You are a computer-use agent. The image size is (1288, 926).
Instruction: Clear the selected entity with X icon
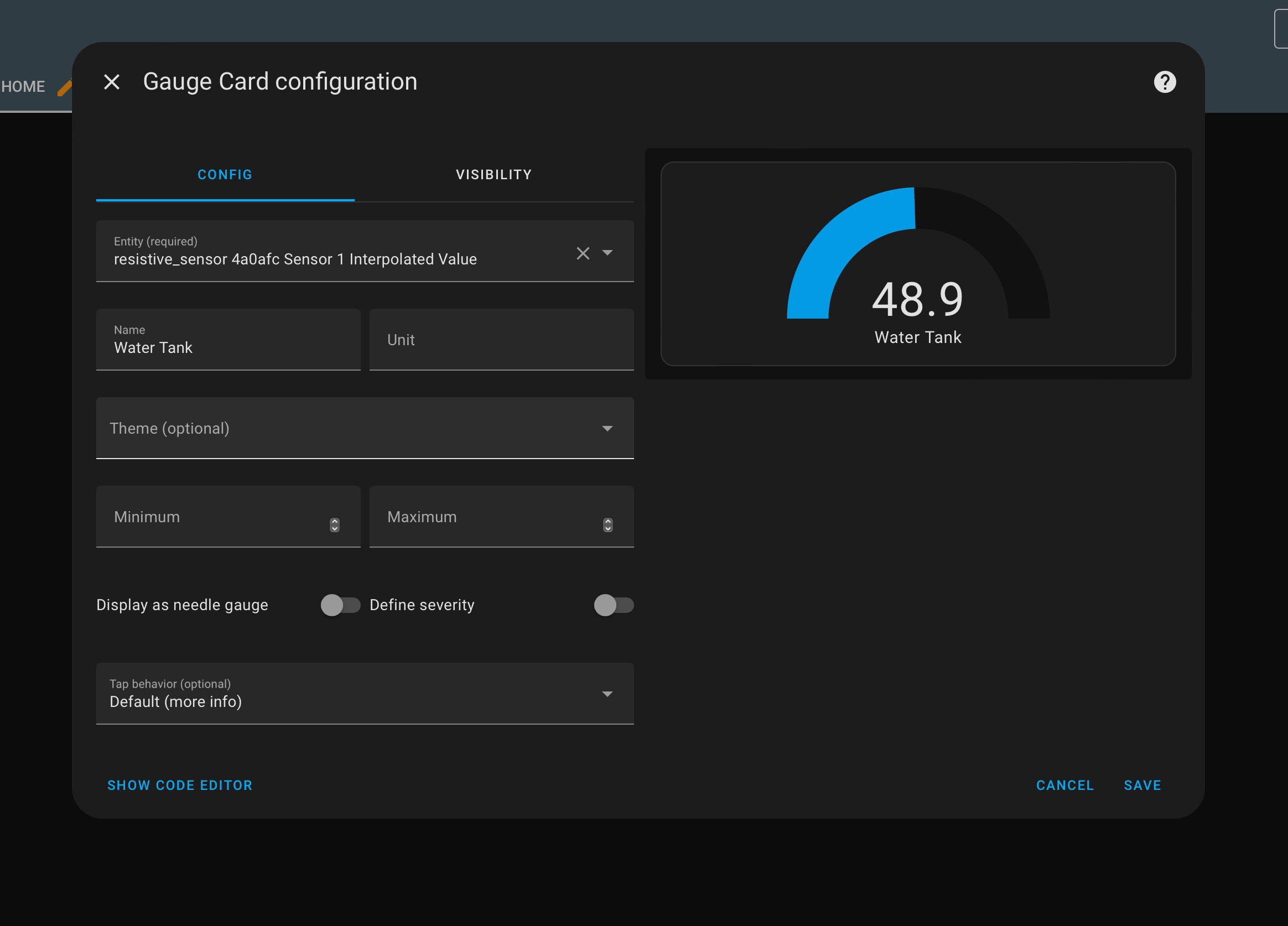point(583,253)
